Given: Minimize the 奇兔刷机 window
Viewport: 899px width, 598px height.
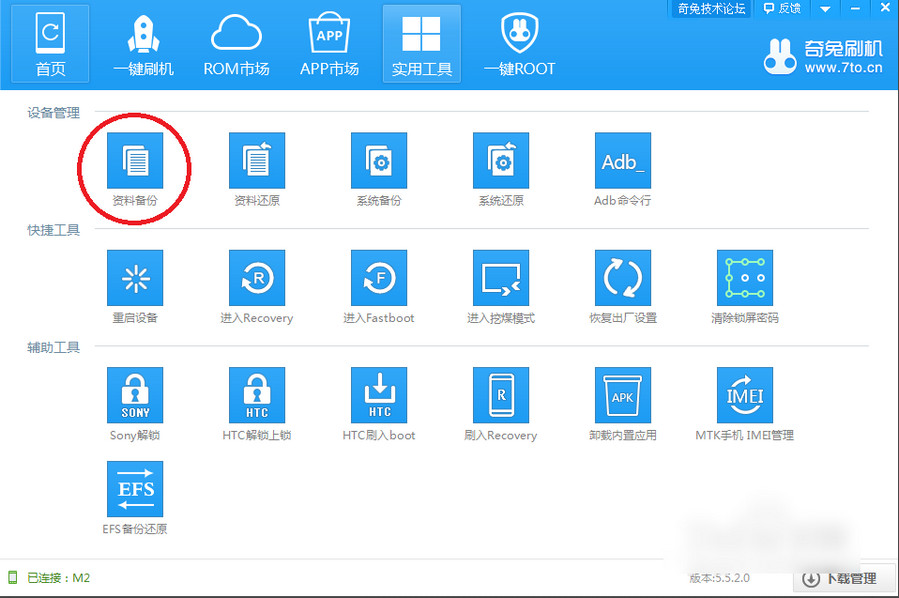Looking at the screenshot, I should [x=855, y=9].
